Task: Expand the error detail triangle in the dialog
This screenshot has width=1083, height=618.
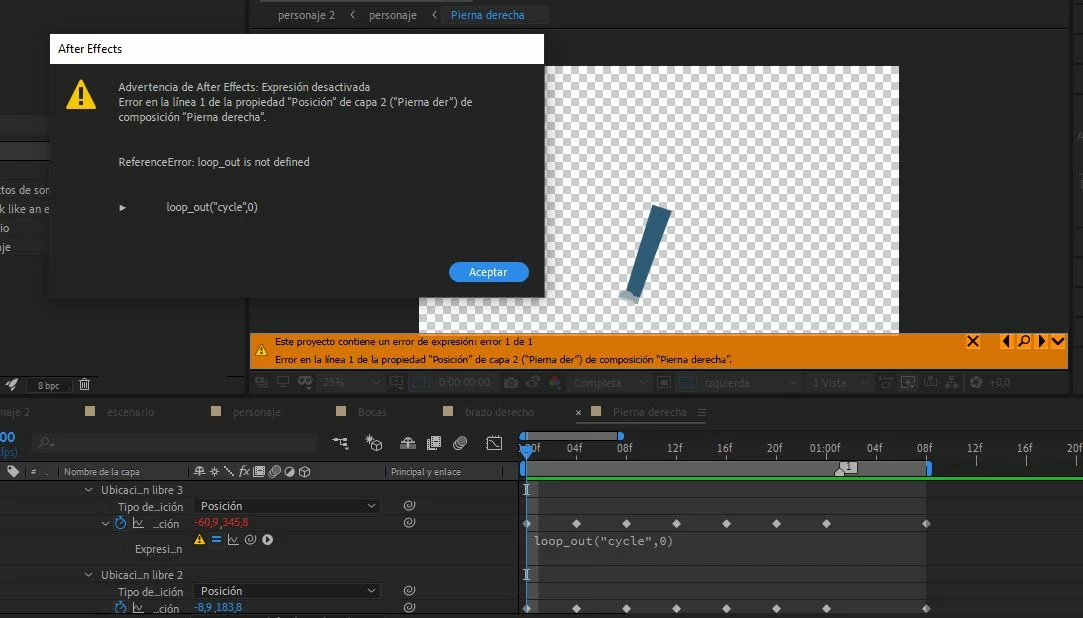Action: click(x=122, y=207)
